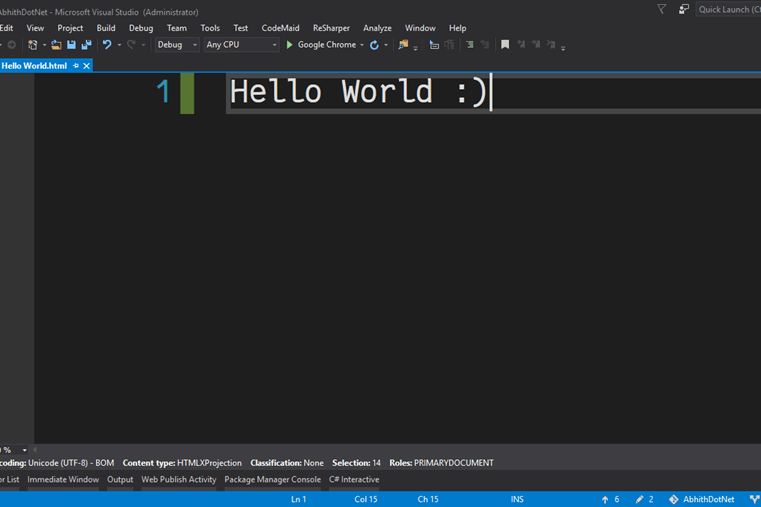The image size is (761, 507).
Task: Click the AbhithDotNet repository name
Action: pyautogui.click(x=708, y=499)
